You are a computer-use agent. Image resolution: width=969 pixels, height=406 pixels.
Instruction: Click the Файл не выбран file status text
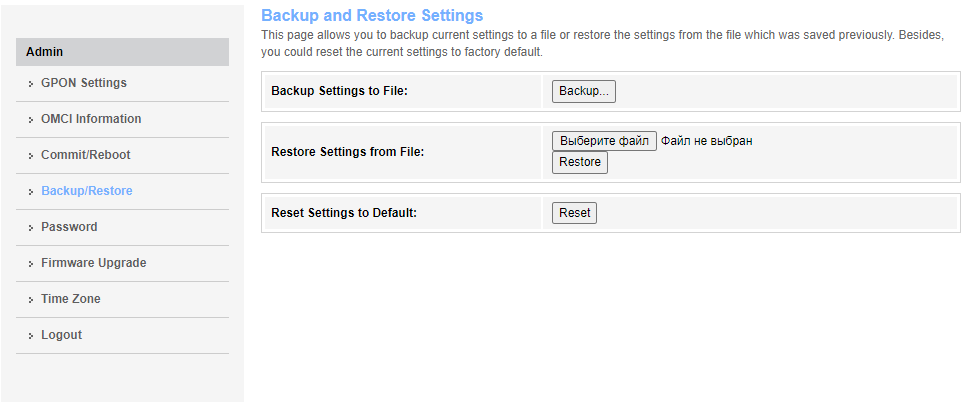706,141
